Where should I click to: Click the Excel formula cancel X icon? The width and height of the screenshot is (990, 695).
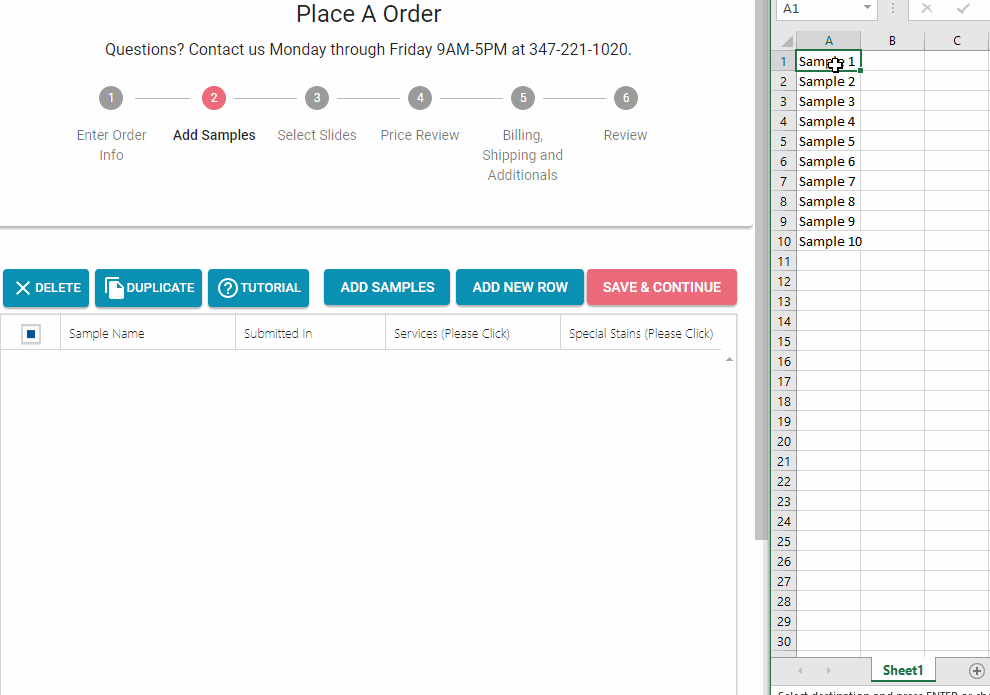pyautogui.click(x=927, y=8)
